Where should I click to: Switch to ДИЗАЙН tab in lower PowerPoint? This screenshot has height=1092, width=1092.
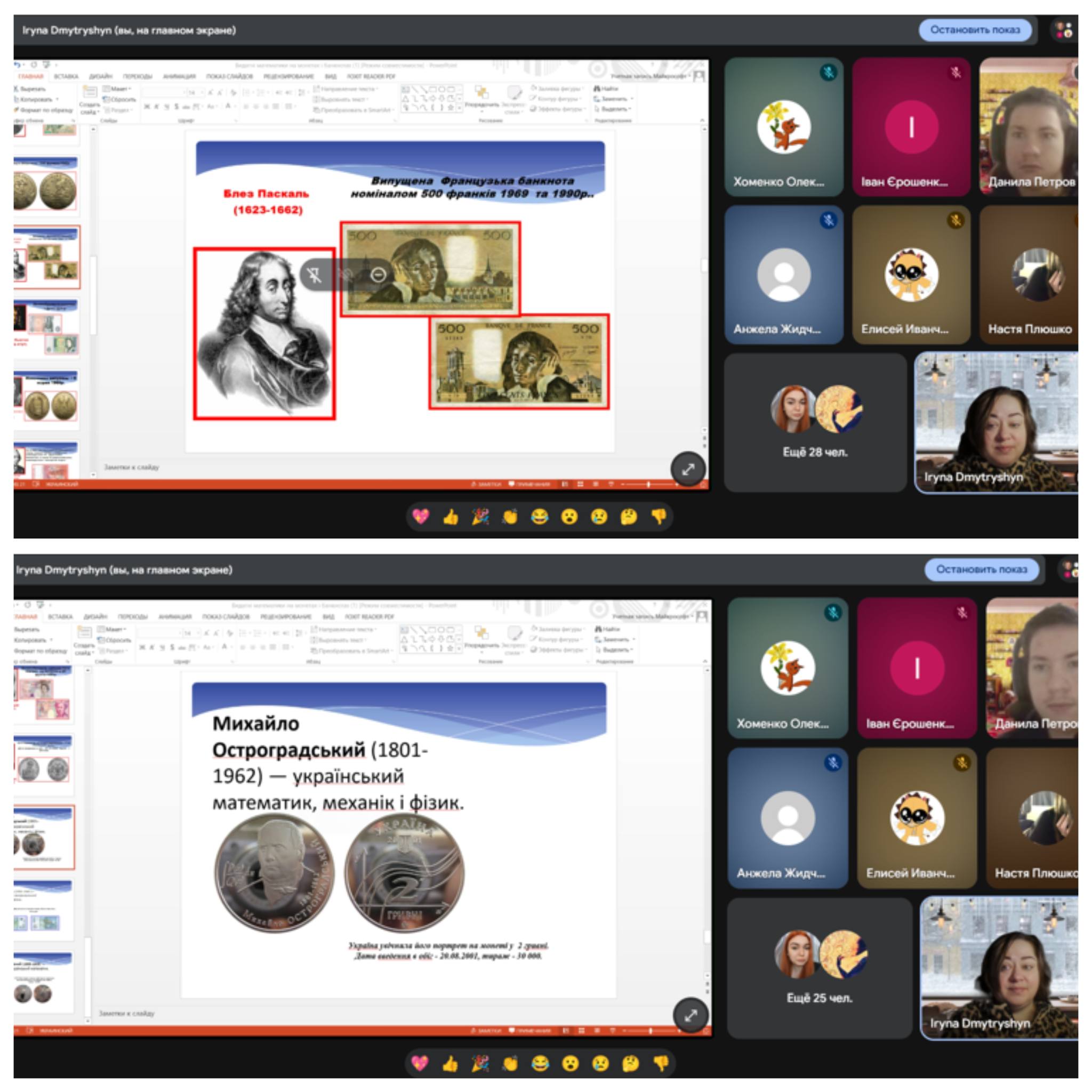point(95,616)
